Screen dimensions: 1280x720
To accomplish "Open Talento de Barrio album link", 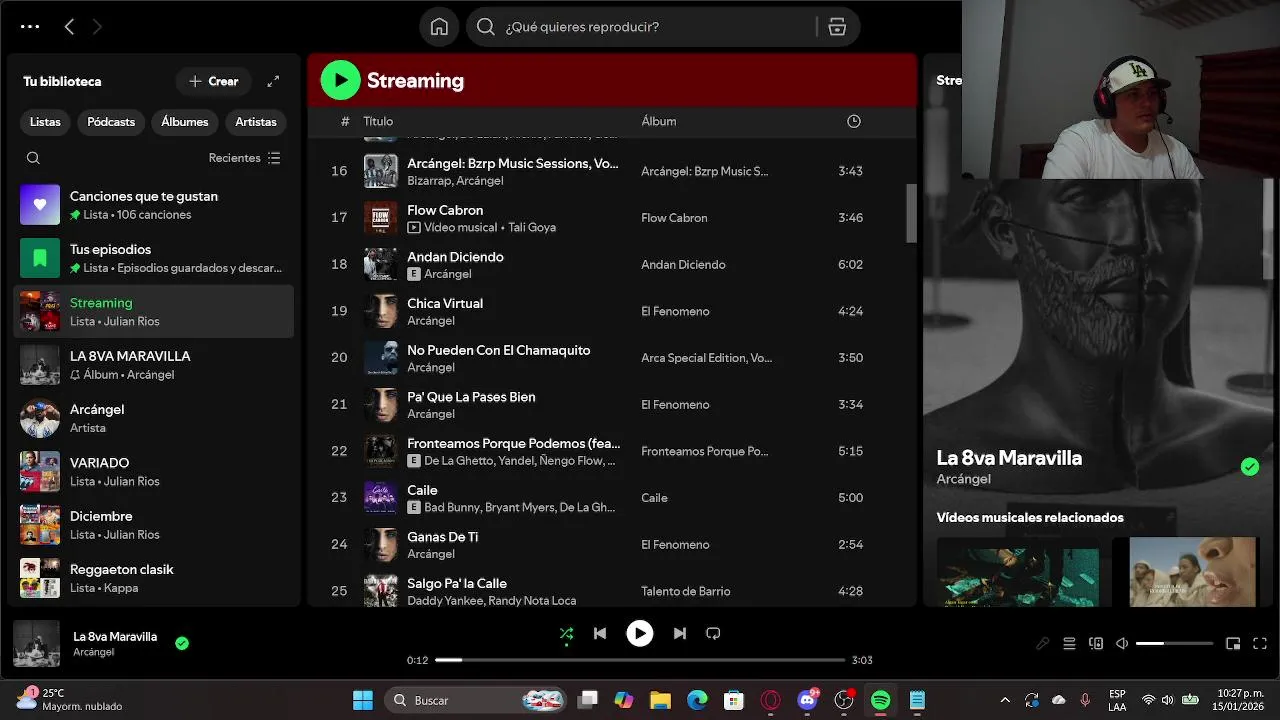I will click(685, 591).
